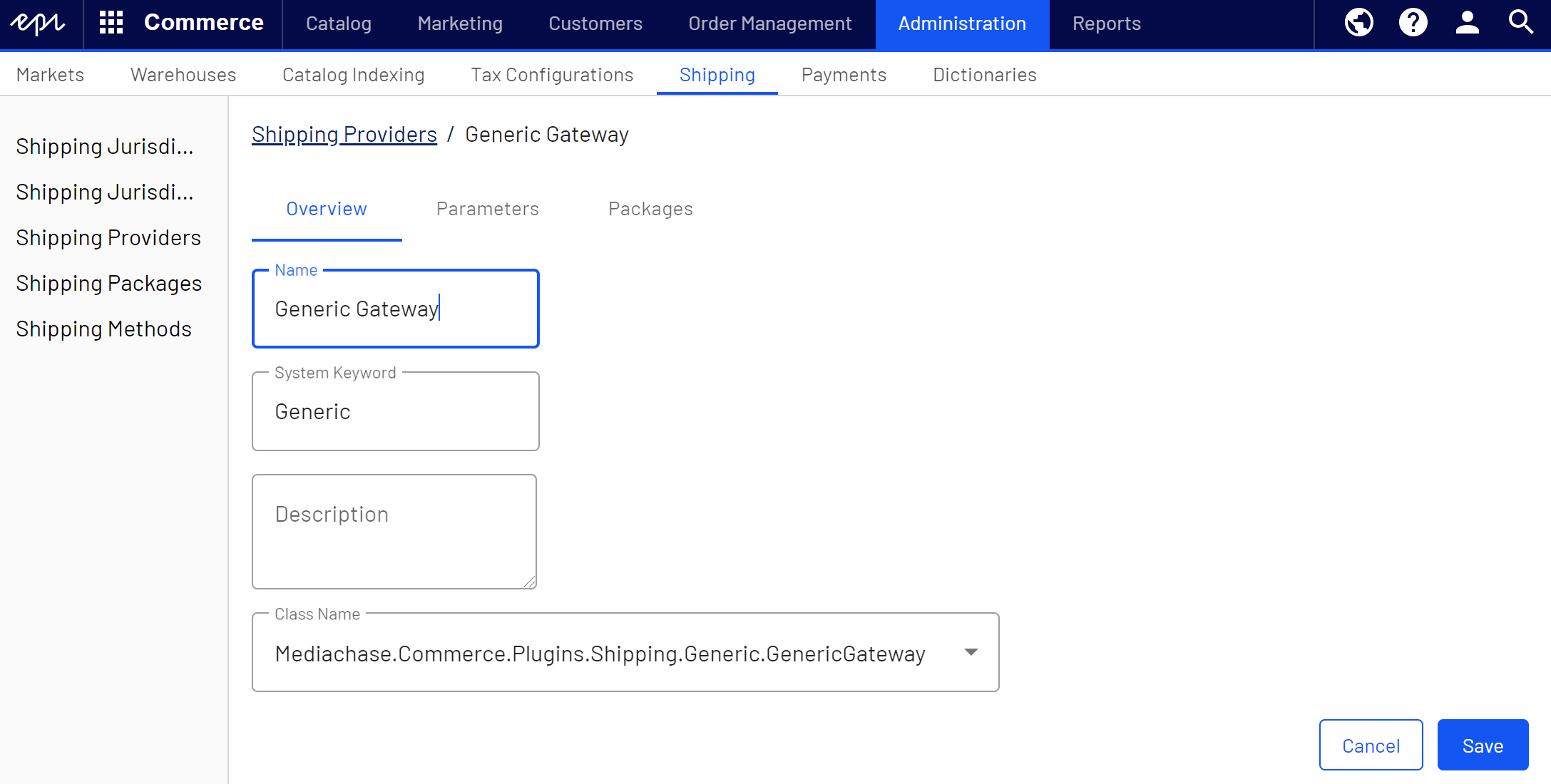Open the Catalog menu

(339, 24)
